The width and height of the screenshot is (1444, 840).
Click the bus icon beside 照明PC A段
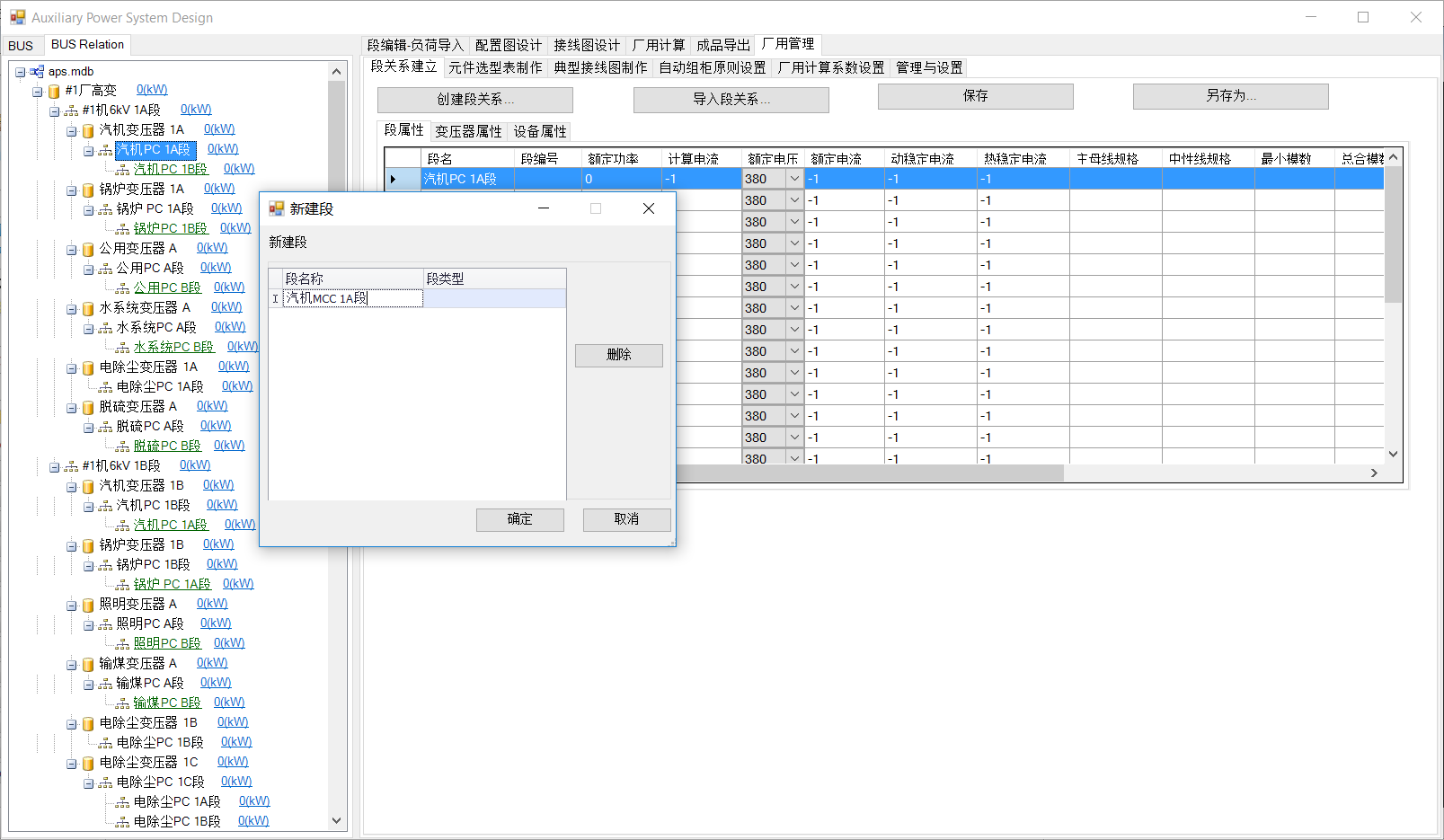click(105, 624)
